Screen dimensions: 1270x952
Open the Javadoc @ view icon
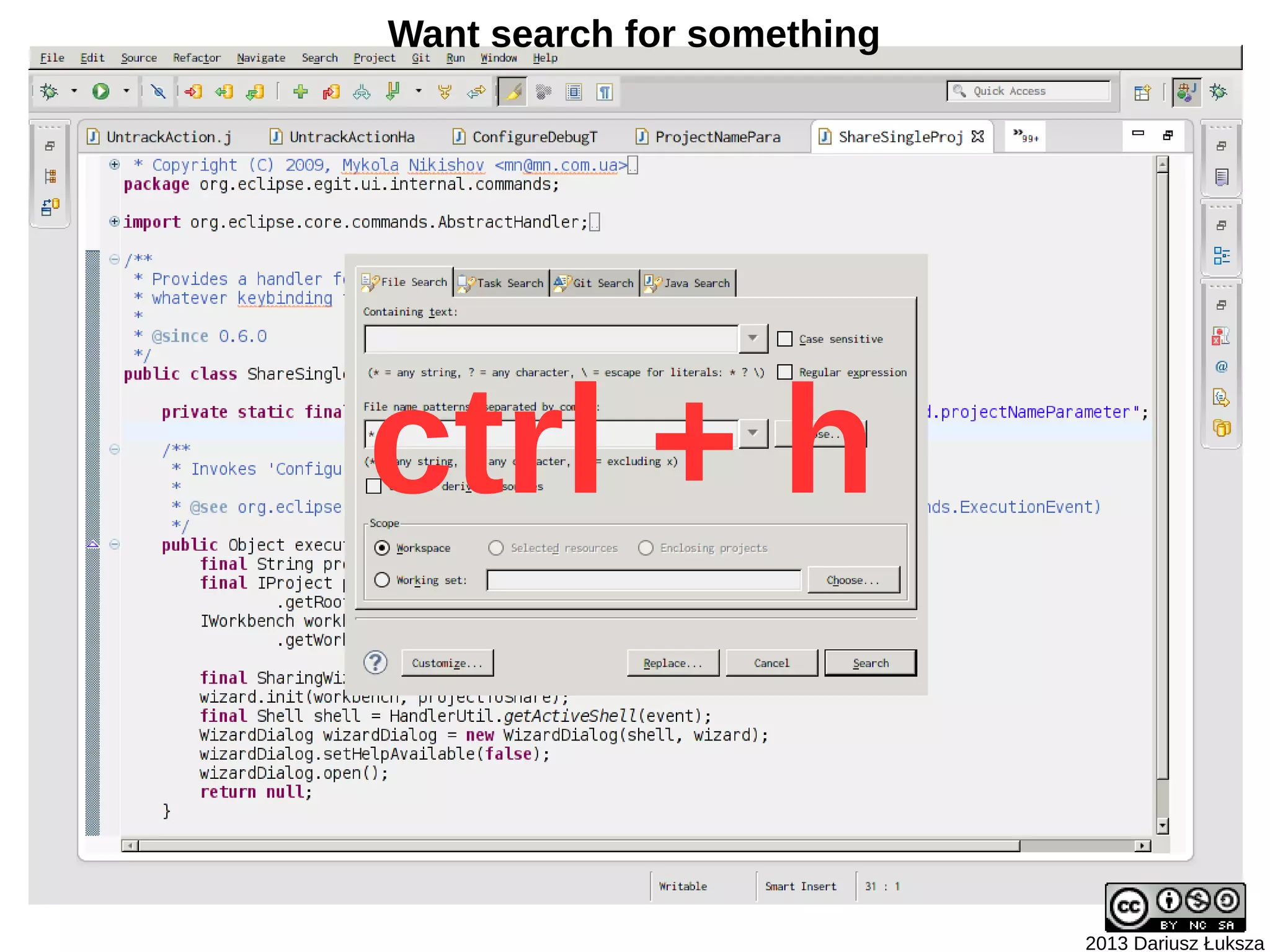(1222, 367)
